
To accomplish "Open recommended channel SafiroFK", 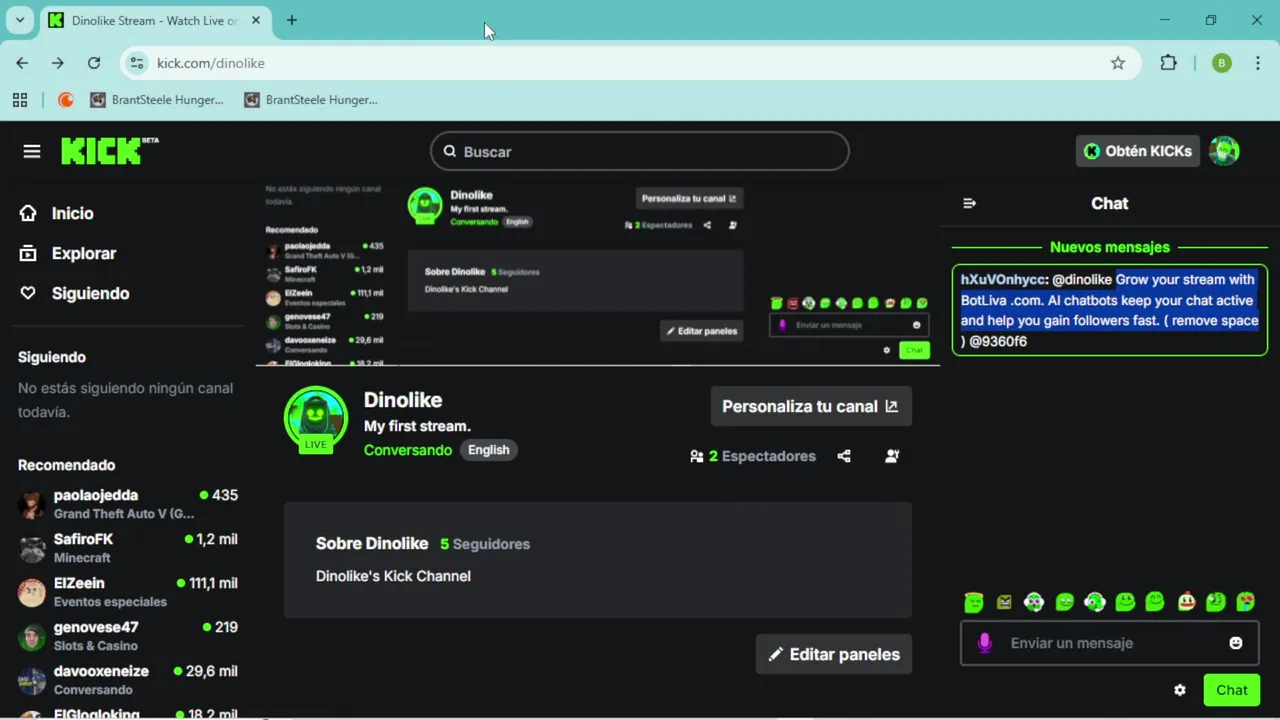I will 128,547.
